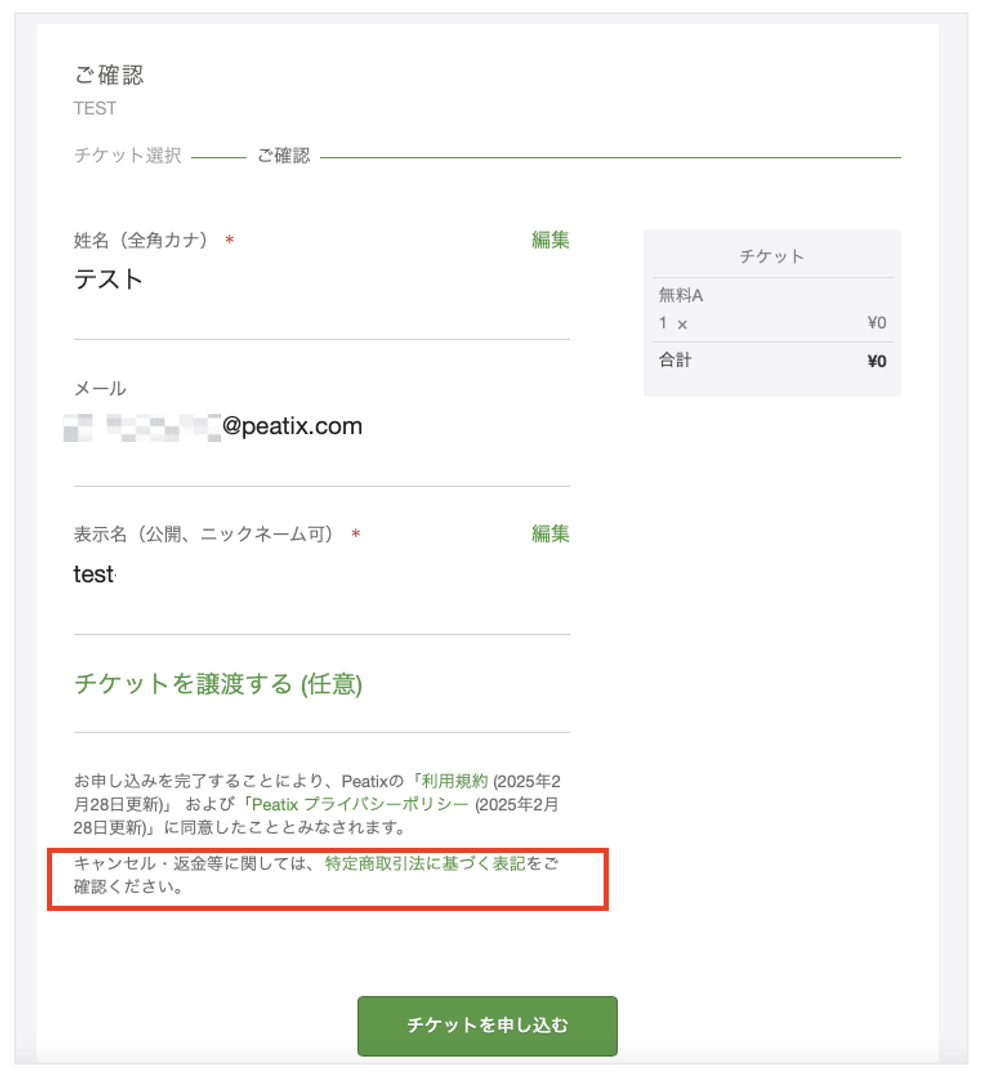Expand チケットを譲渡する (任意) section

[x=218, y=684]
